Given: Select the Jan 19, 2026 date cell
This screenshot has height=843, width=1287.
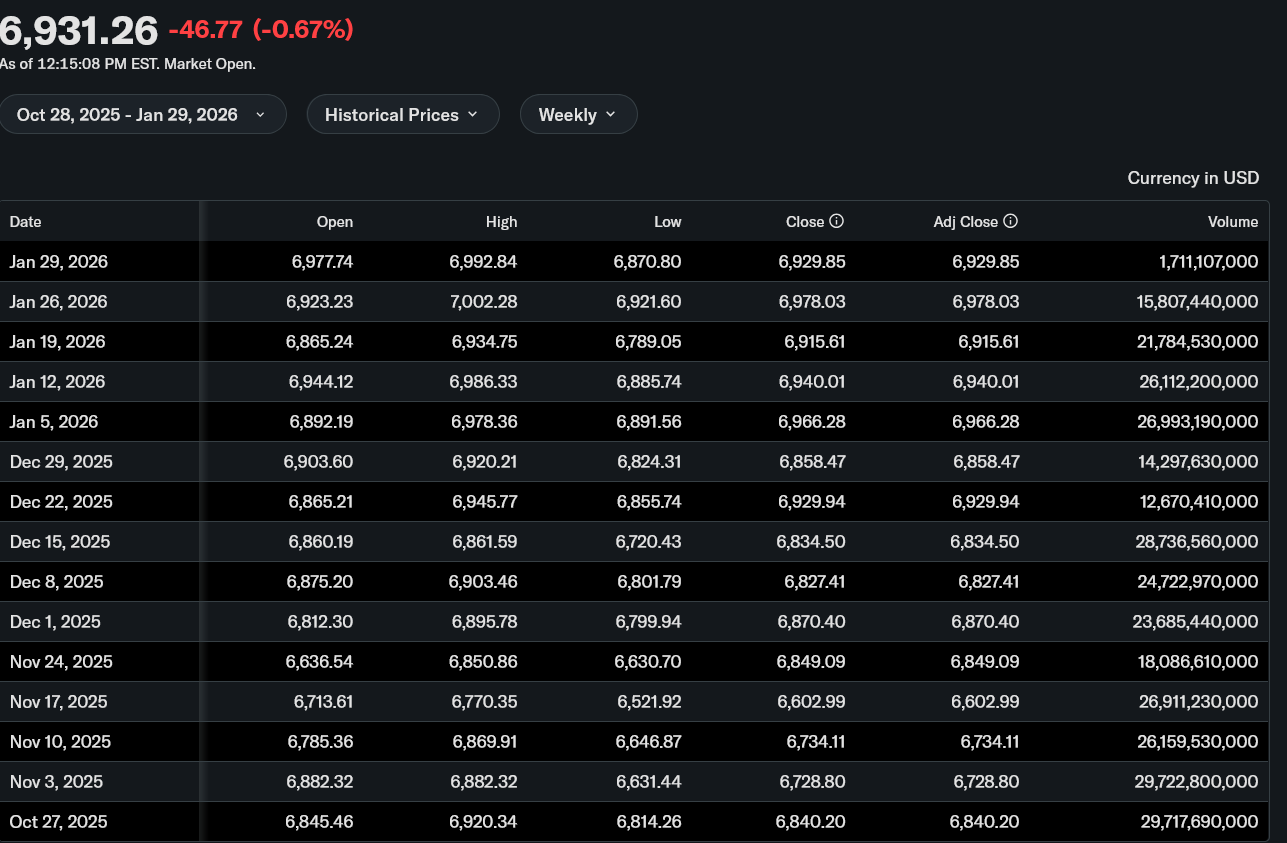Looking at the screenshot, I should coord(58,342).
